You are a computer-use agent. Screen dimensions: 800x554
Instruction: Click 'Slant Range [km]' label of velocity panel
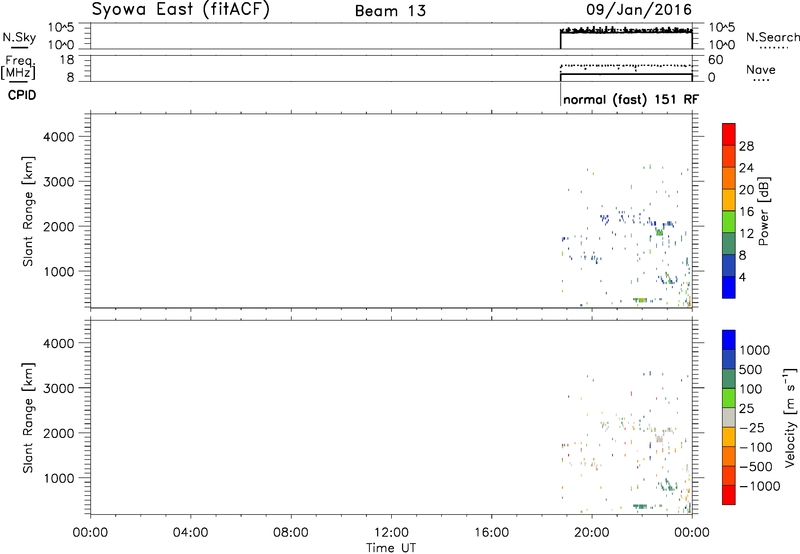coord(28,418)
